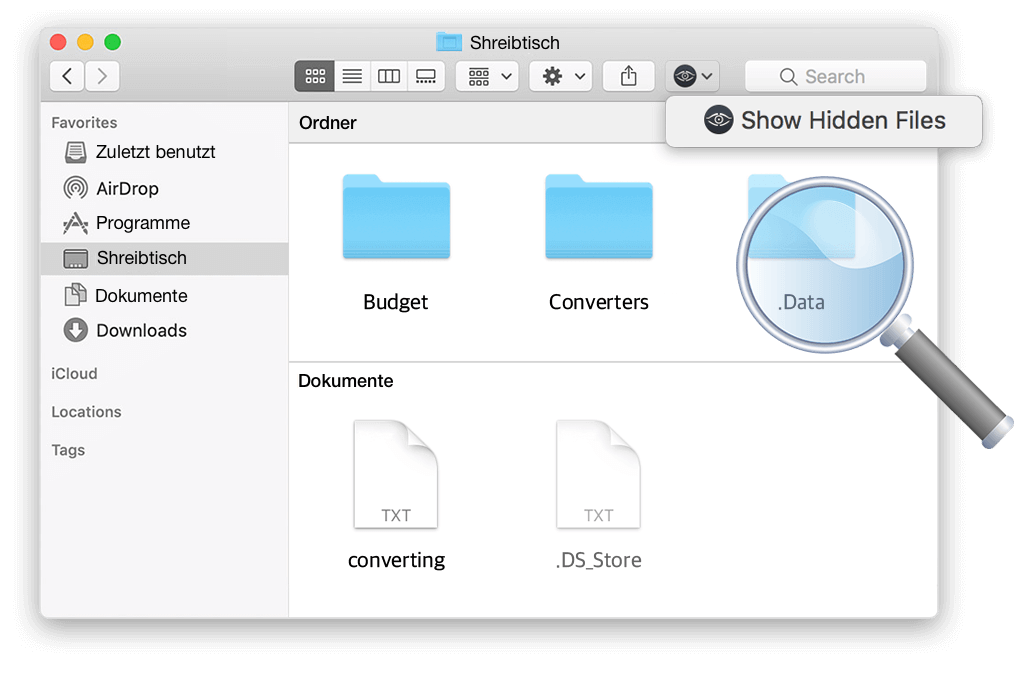The width and height of the screenshot is (1032, 680).
Task: Click the Shreibtisch title bar folder icon
Action: click(x=449, y=42)
